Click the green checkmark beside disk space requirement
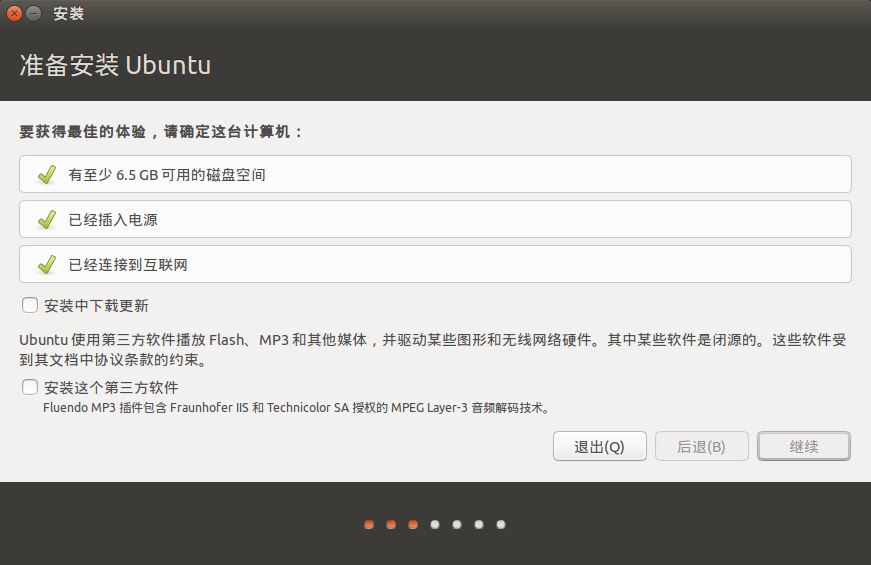The width and height of the screenshot is (871, 565). [46, 175]
